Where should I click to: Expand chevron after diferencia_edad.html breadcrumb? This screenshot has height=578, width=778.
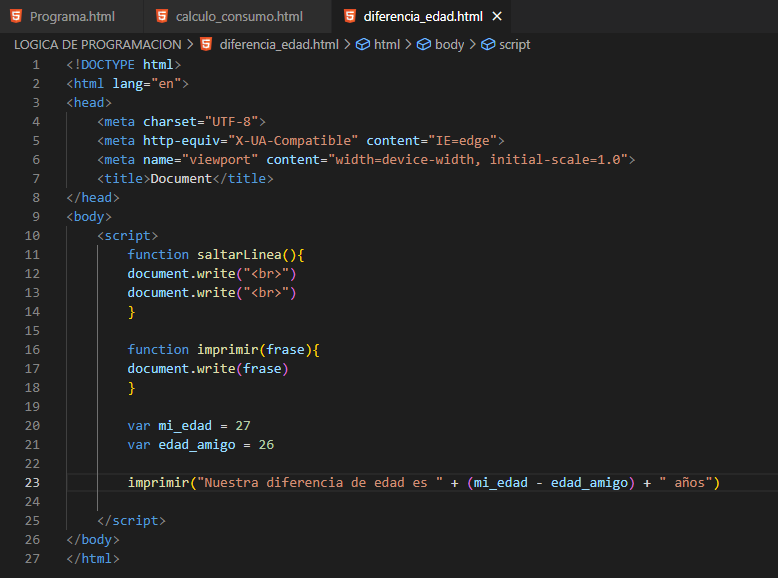[347, 45]
